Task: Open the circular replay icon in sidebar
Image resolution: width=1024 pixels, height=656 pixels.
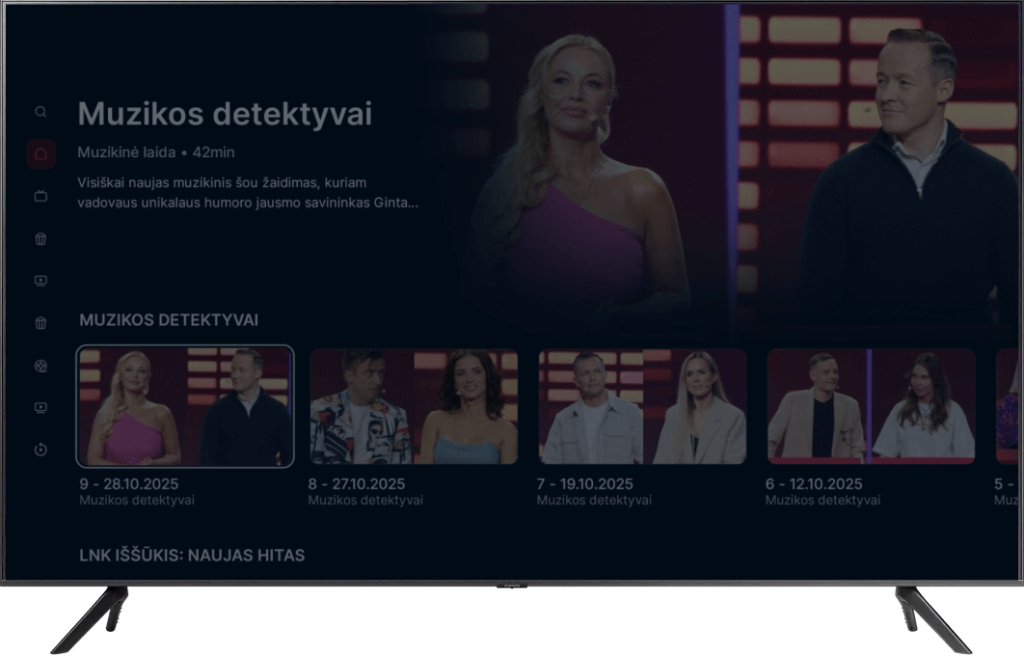Action: [41, 450]
